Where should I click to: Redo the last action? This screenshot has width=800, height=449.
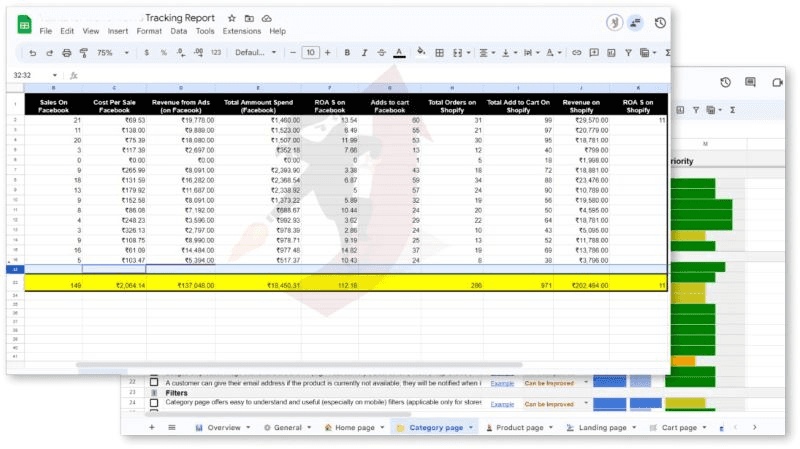pyautogui.click(x=49, y=53)
